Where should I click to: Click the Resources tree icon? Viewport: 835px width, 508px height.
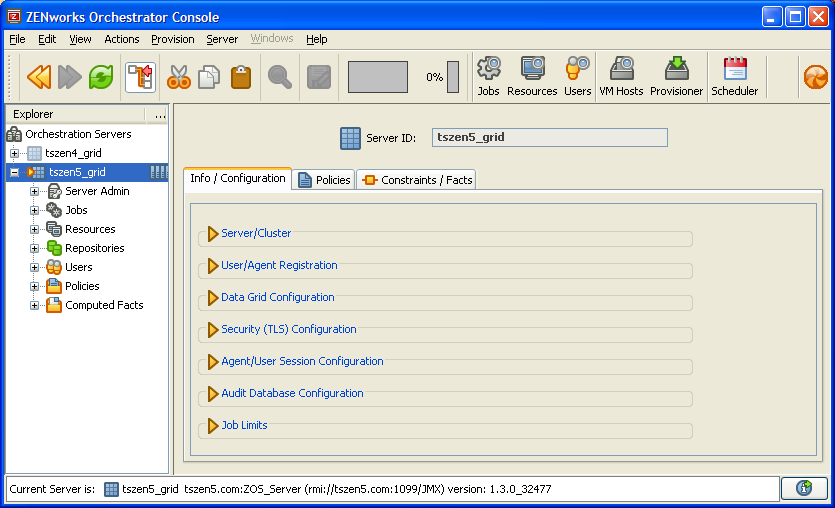point(54,229)
